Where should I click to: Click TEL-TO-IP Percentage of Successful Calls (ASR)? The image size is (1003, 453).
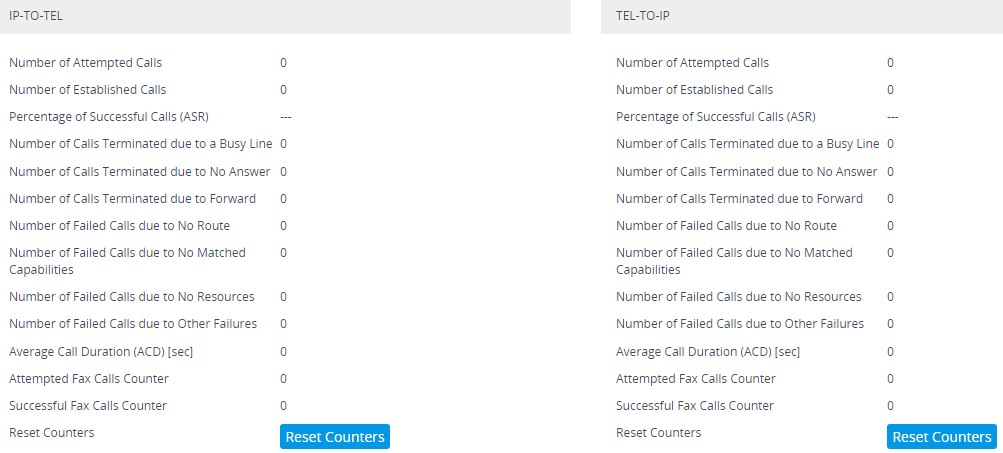(716, 117)
